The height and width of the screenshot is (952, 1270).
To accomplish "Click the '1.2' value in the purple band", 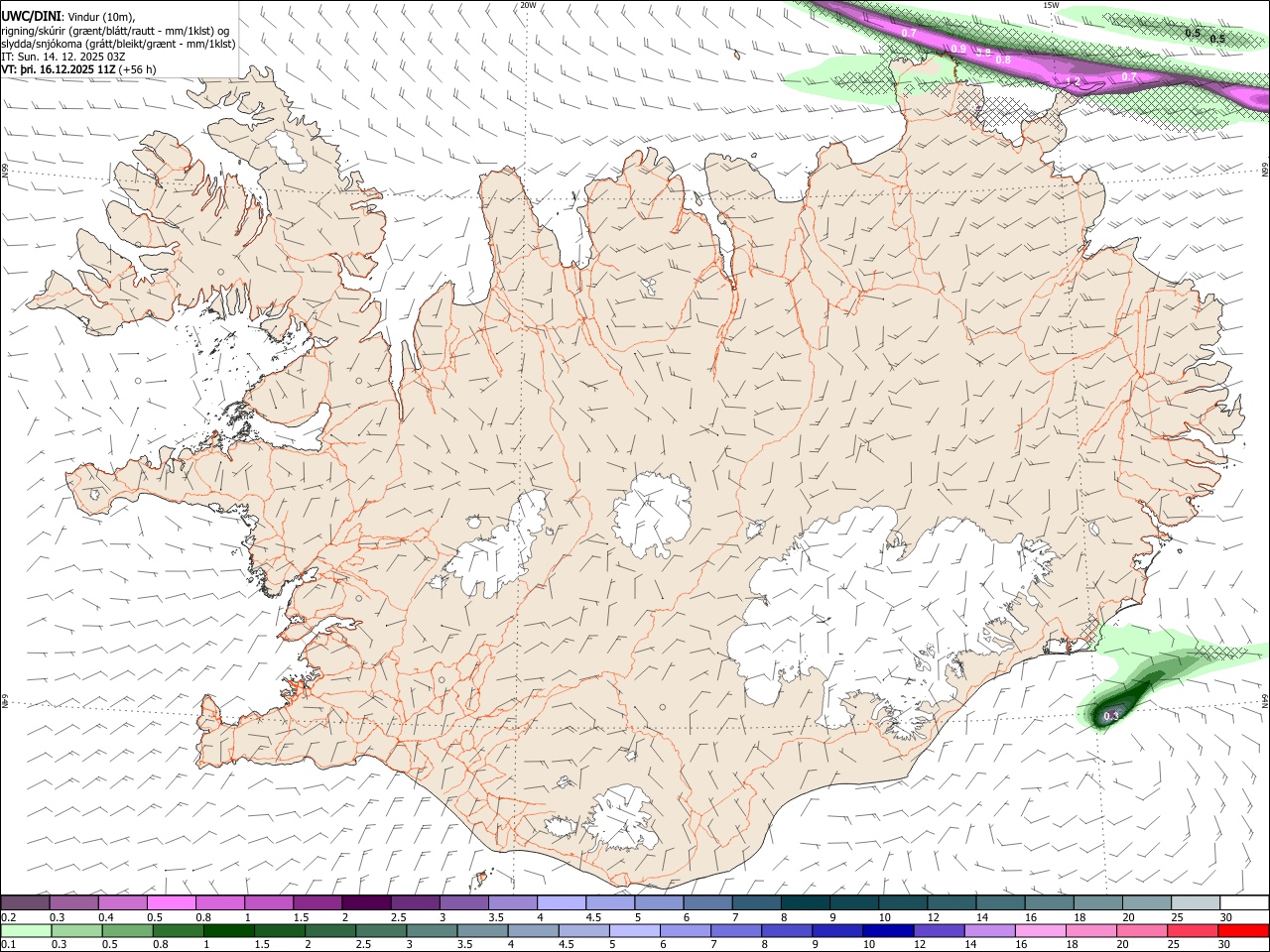I will (x=1073, y=81).
